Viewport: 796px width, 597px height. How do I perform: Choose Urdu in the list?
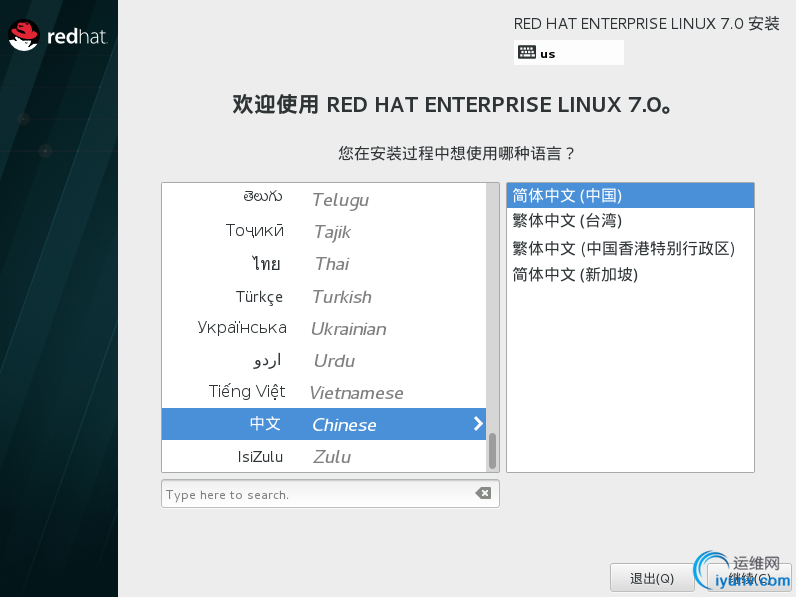point(324,360)
